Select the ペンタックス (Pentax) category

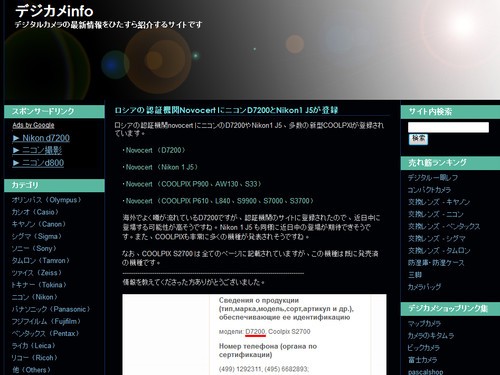pos(45,333)
